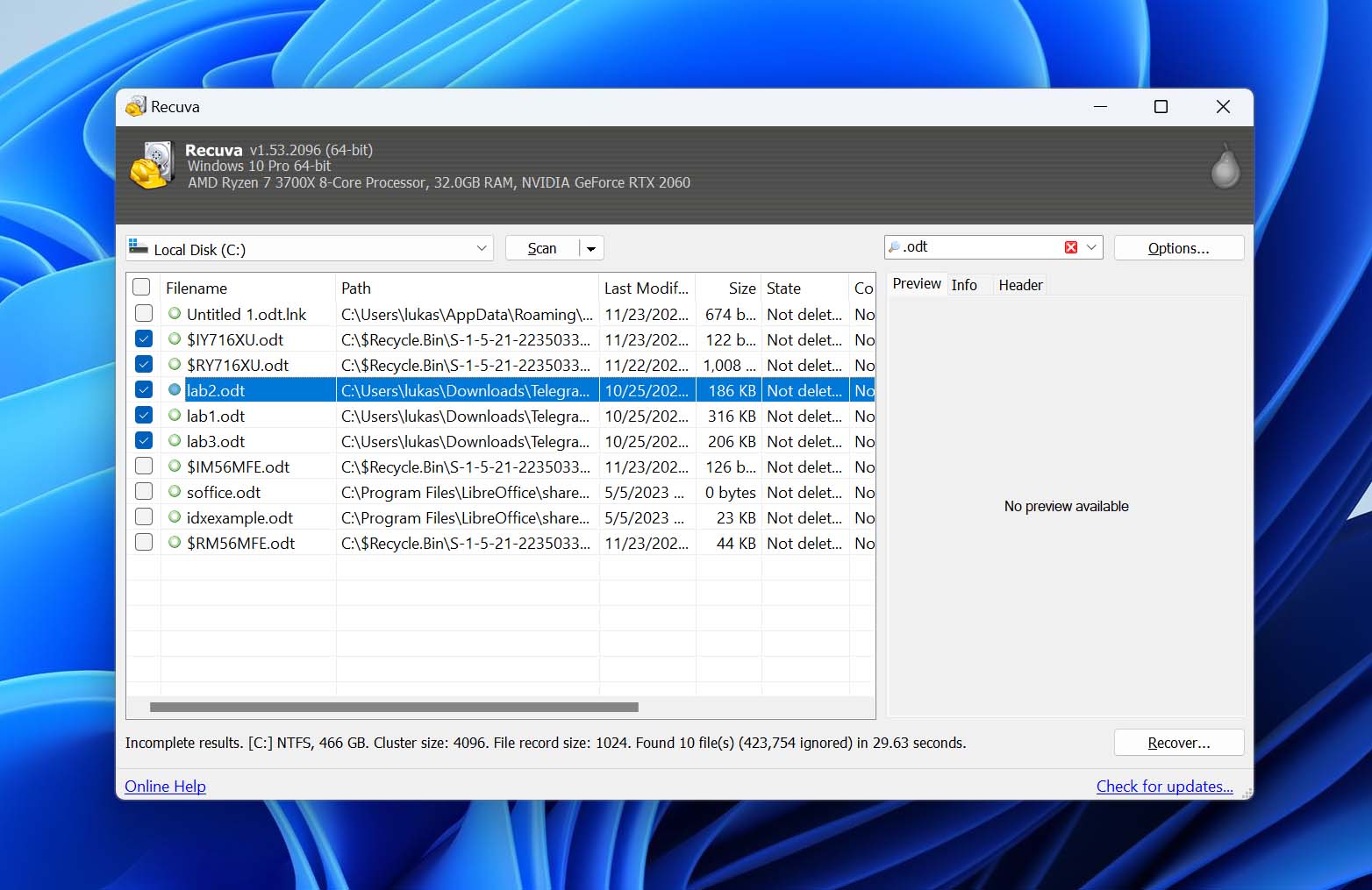
Task: Click the green status dot for $IY716XU.odt
Action: [175, 339]
